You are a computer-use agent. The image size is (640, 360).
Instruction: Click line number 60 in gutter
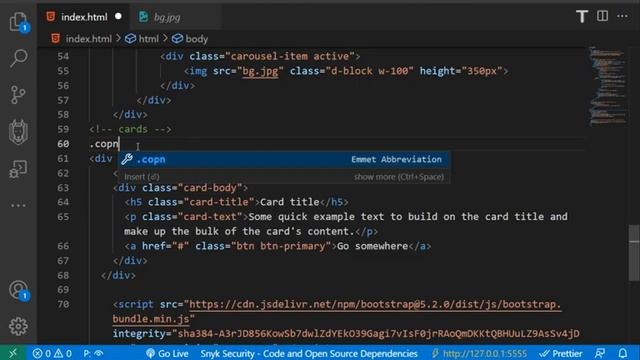(x=63, y=144)
